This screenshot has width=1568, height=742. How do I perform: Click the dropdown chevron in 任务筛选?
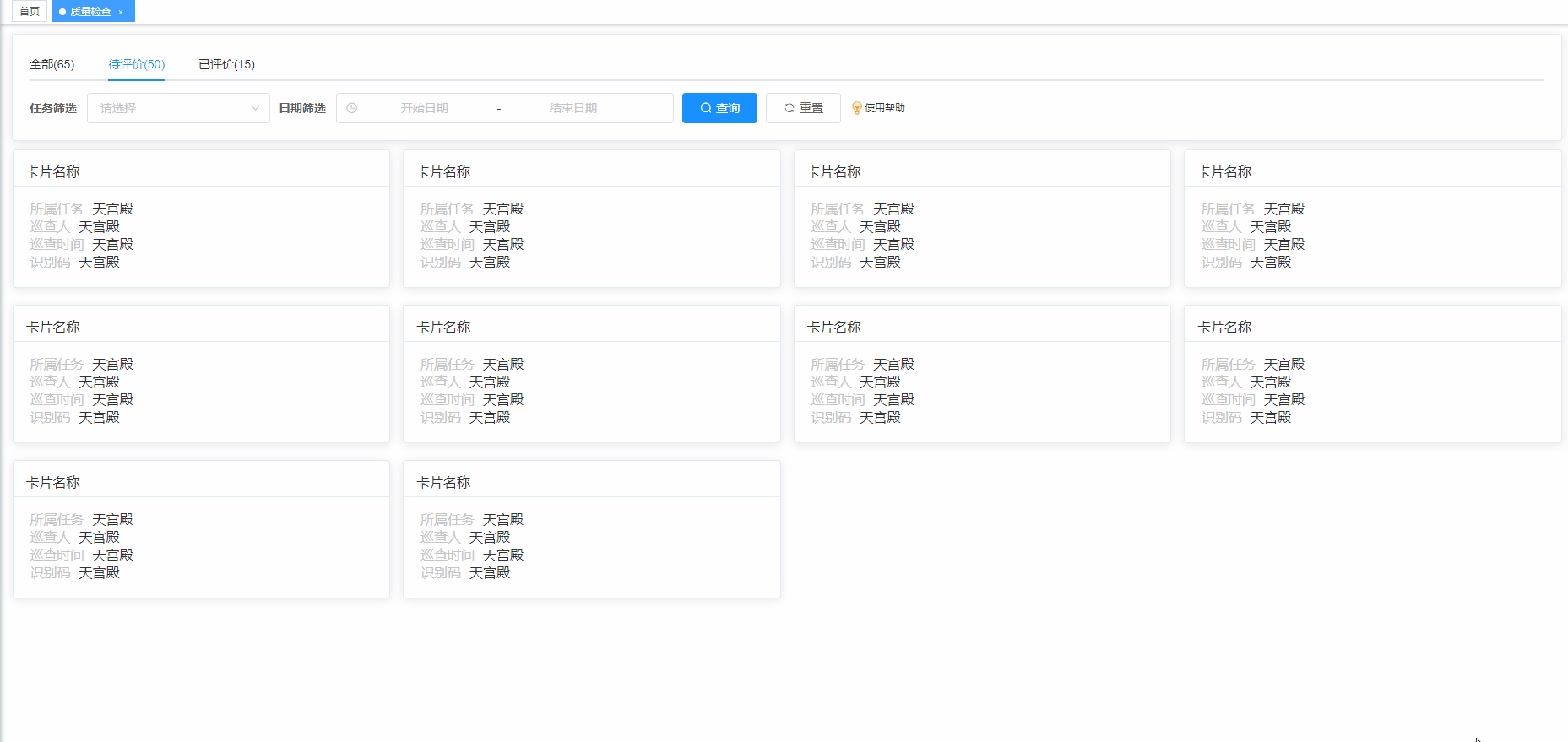(x=255, y=108)
